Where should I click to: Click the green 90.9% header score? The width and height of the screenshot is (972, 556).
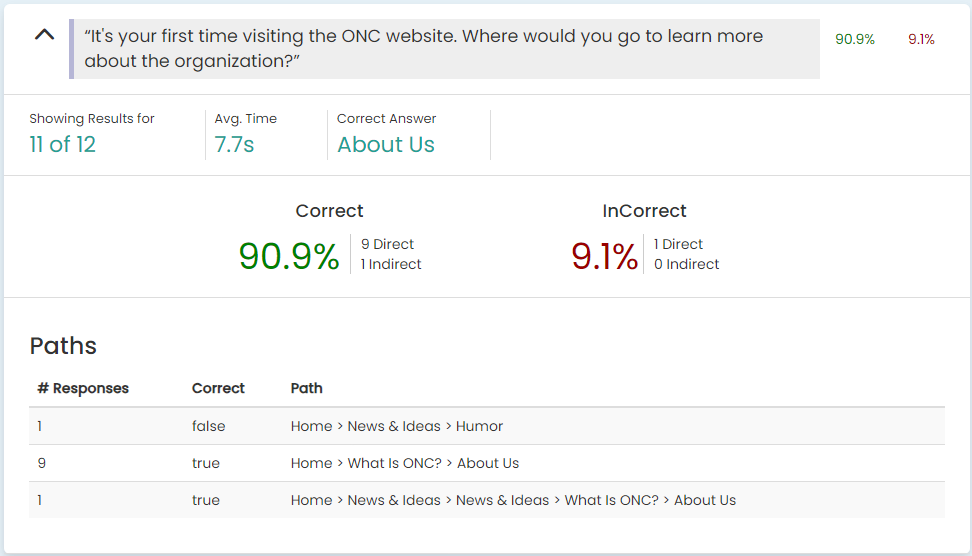point(854,39)
